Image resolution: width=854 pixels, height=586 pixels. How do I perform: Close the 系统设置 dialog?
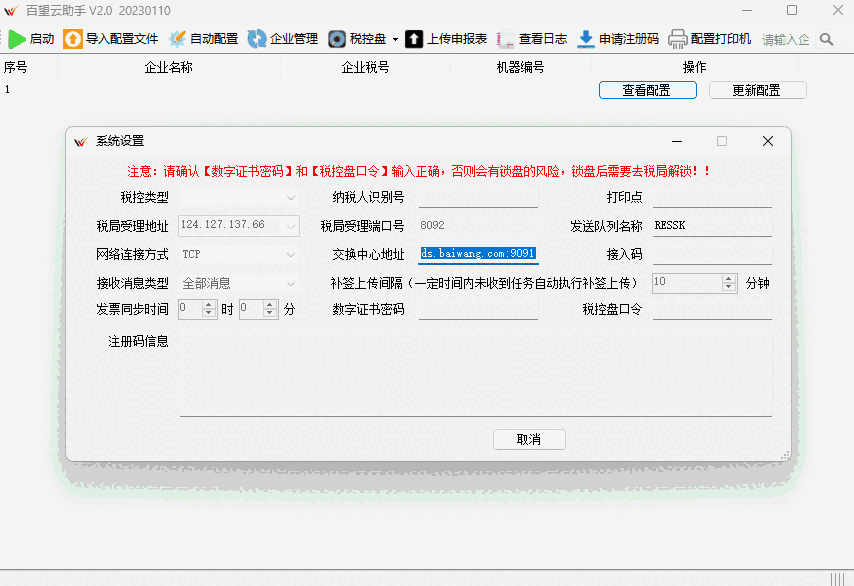(x=768, y=141)
